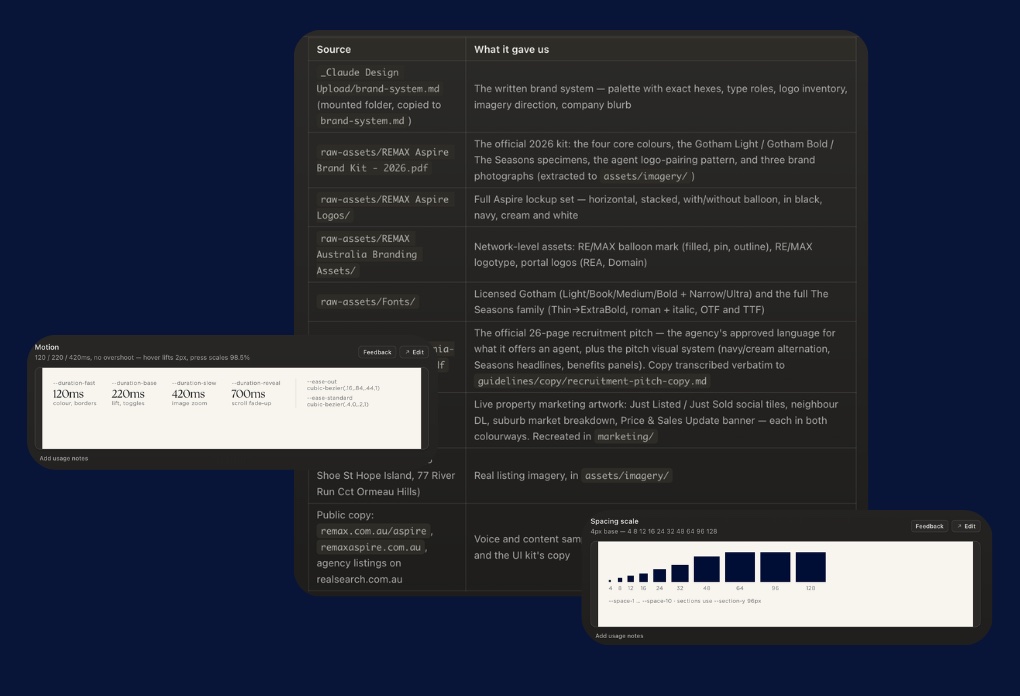Select the 120ms duration-fast value
Image resolution: width=1020 pixels, height=696 pixels.
coord(68,394)
